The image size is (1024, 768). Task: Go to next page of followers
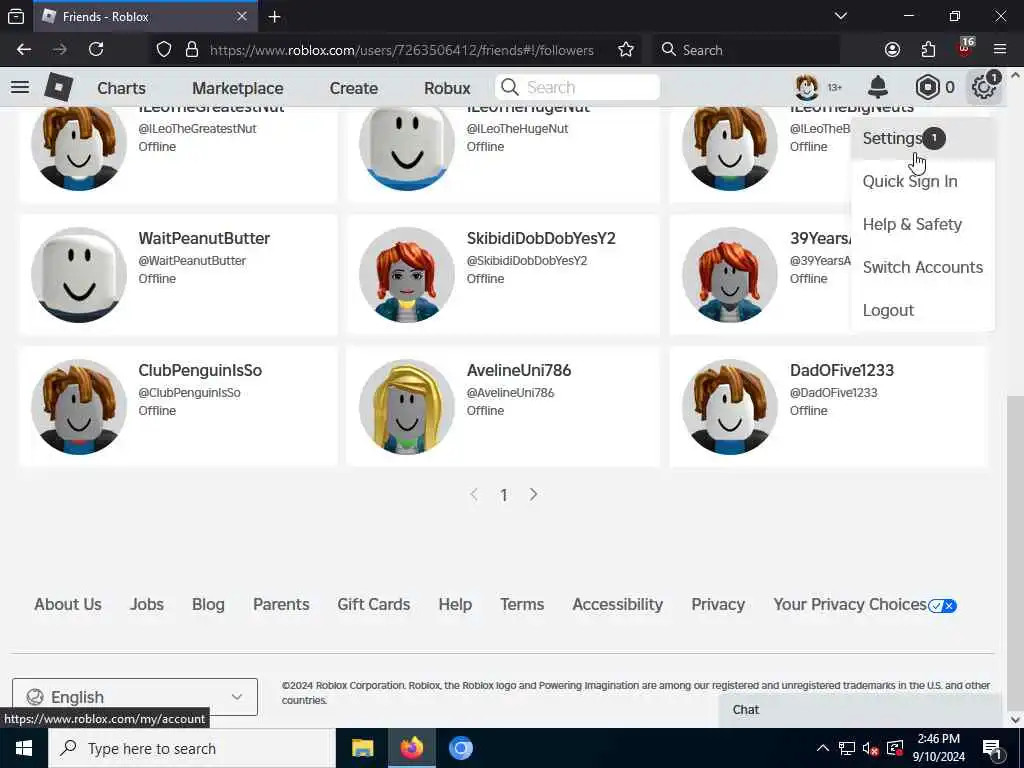534,494
